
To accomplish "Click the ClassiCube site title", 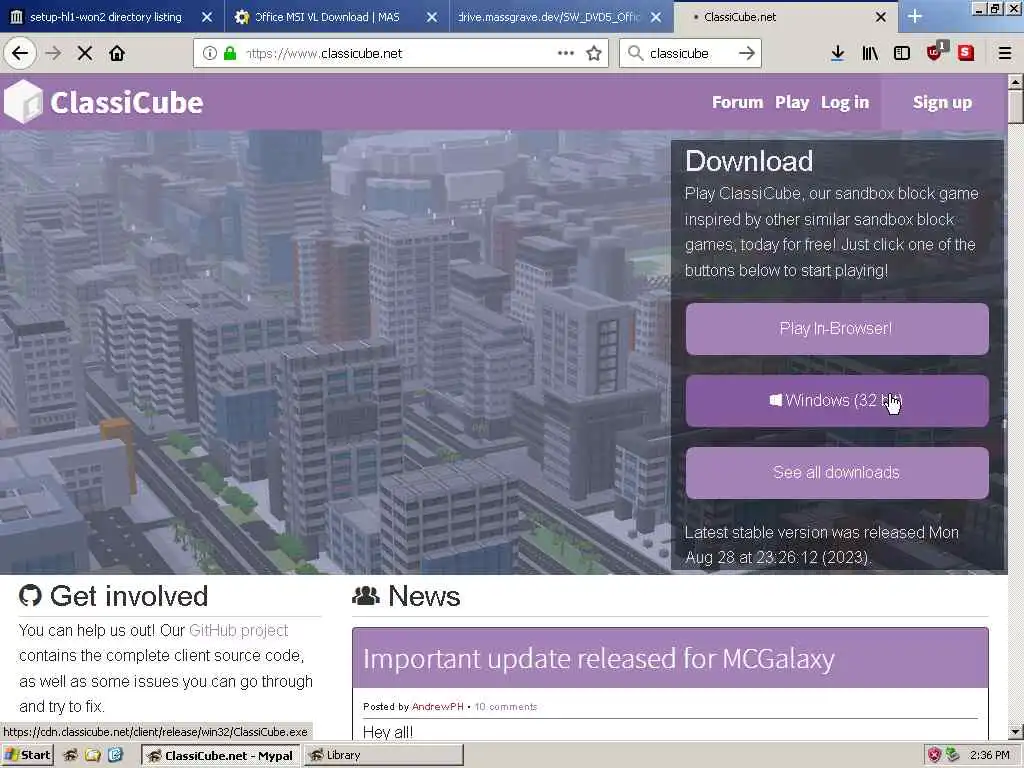I will [x=126, y=103].
